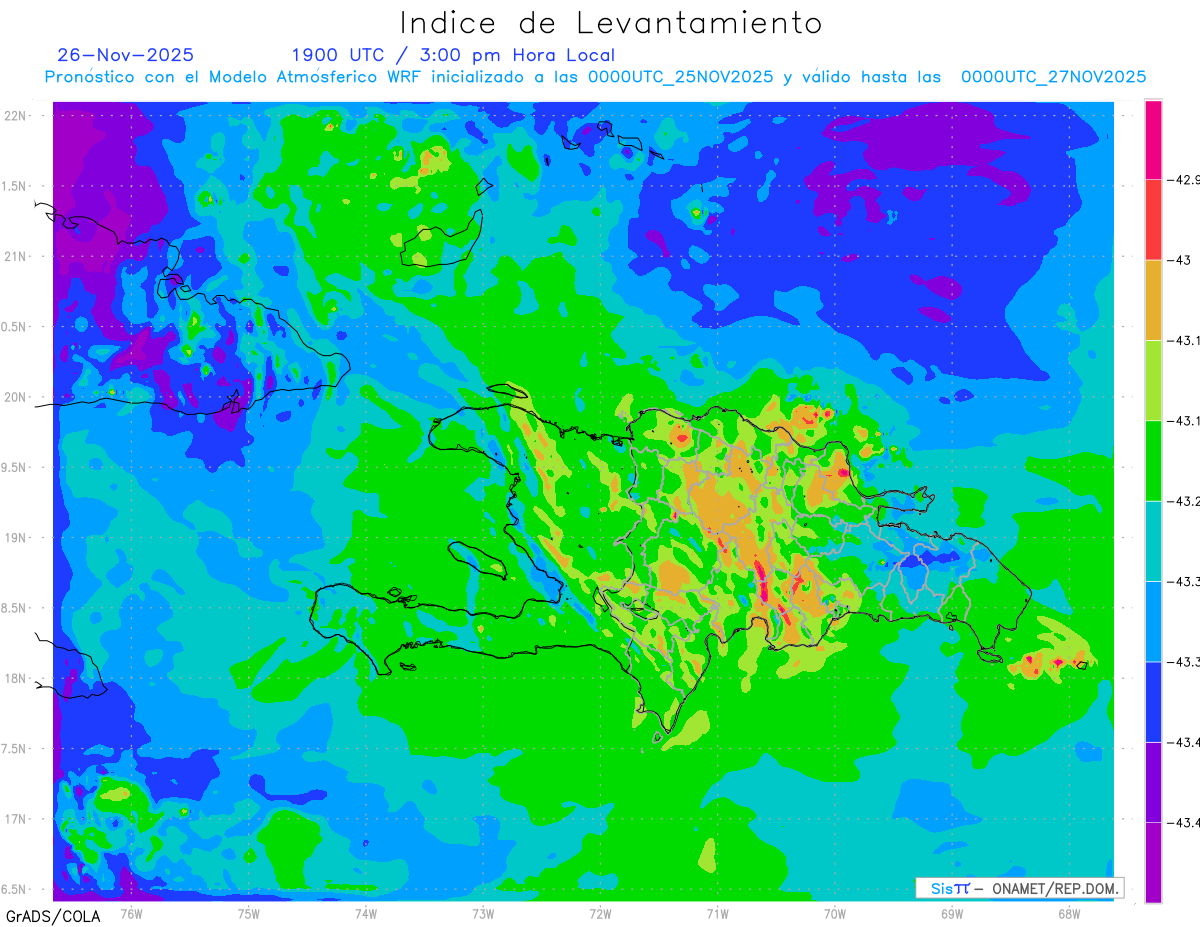Click the "26-Nov-2025" date text
The width and height of the screenshot is (1200, 927).
pyautogui.click(x=126, y=55)
